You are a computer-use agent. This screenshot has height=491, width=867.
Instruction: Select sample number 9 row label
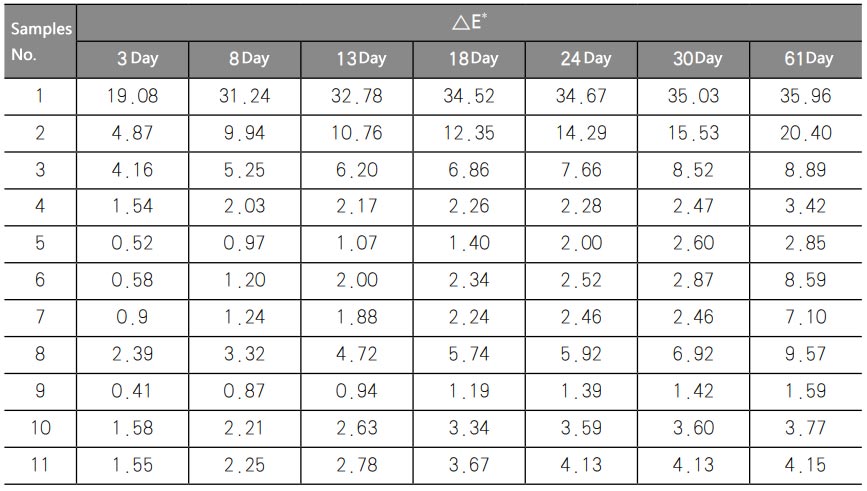coord(39,391)
